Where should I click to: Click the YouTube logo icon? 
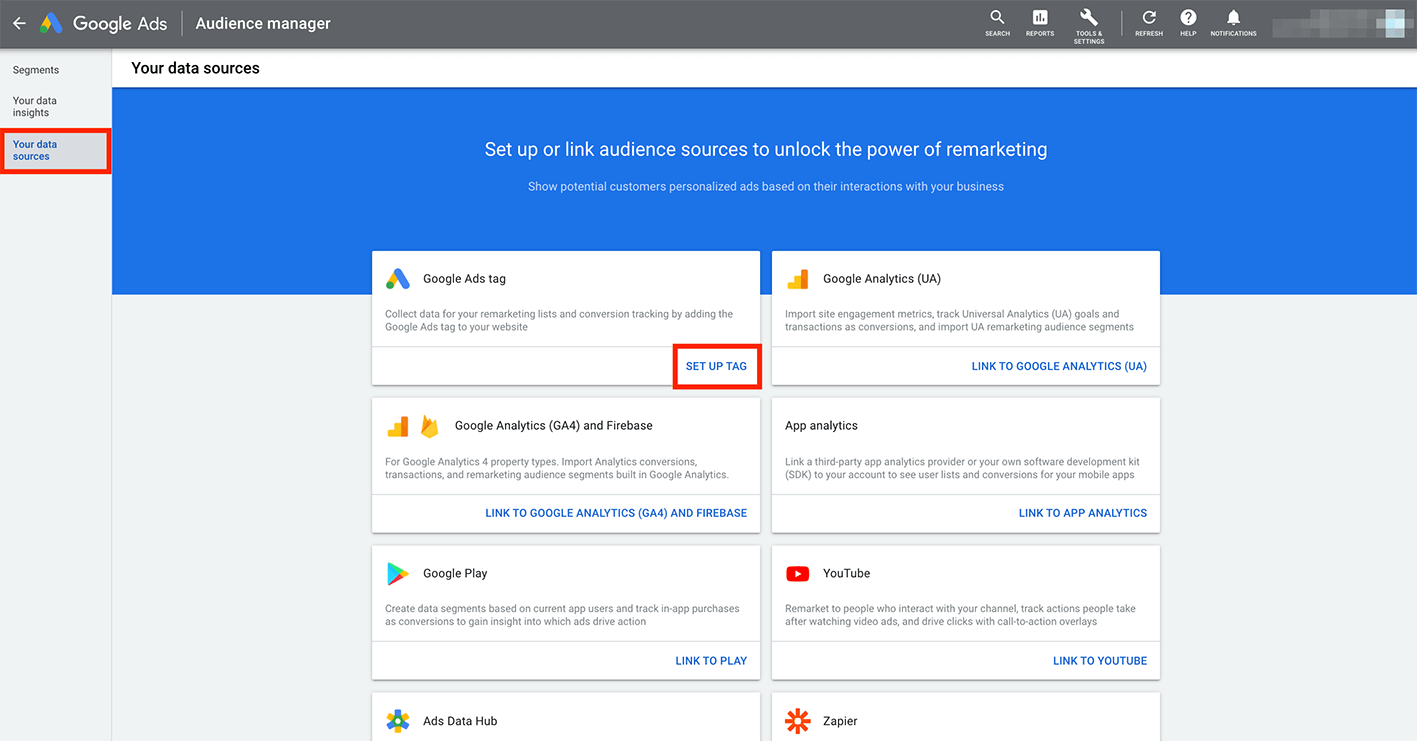(798, 573)
